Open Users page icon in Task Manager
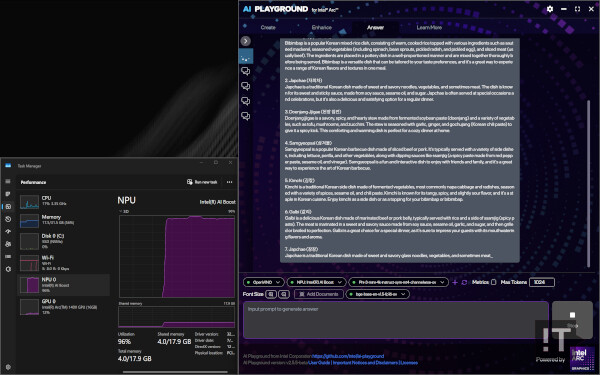600x375 pixels. pos(8,244)
